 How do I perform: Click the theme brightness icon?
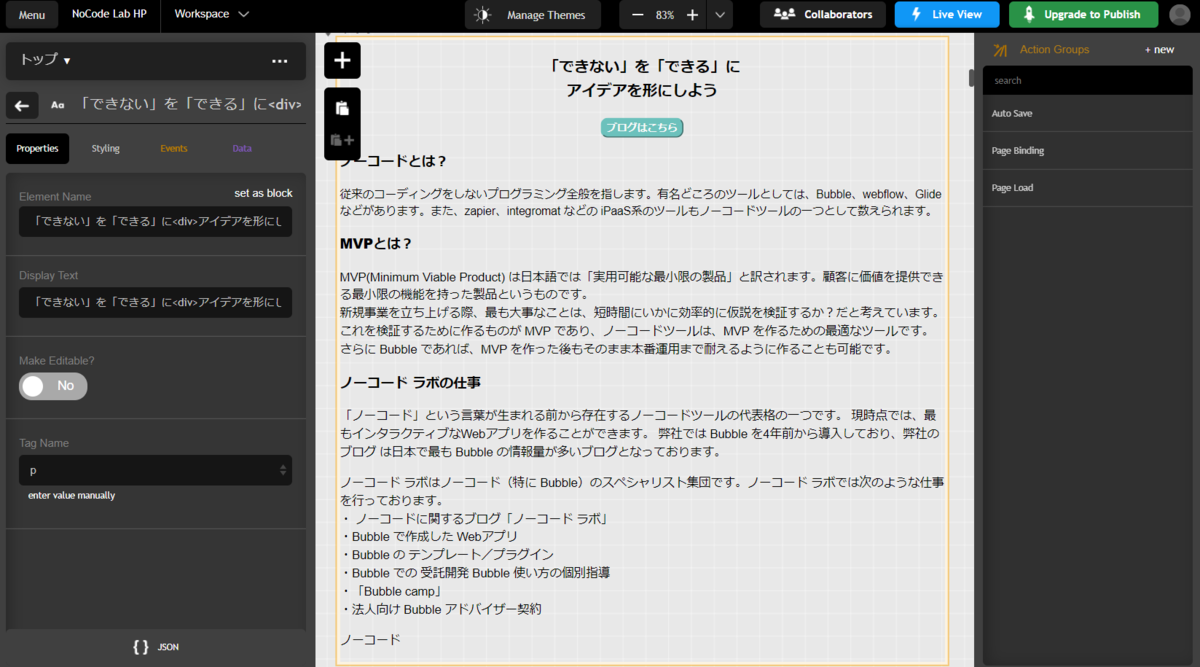pos(483,15)
